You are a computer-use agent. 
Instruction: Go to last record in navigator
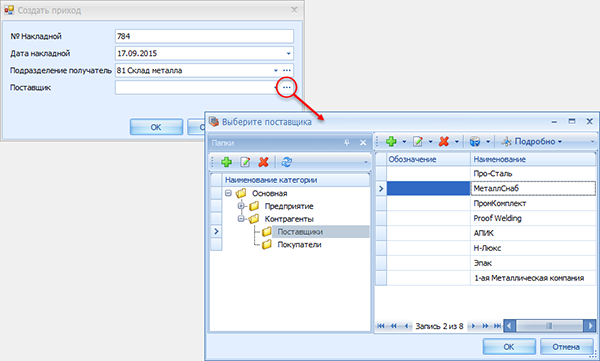497,326
